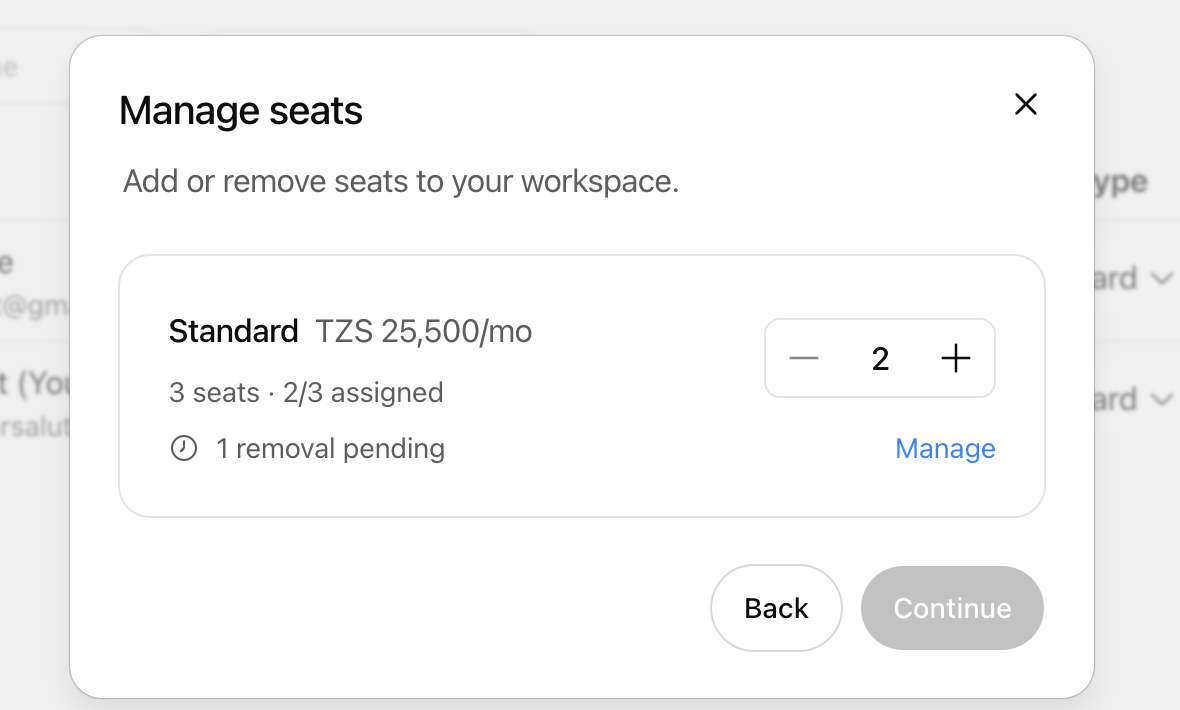Decrease seat count with minus icon
This screenshot has width=1180, height=710.
[804, 358]
